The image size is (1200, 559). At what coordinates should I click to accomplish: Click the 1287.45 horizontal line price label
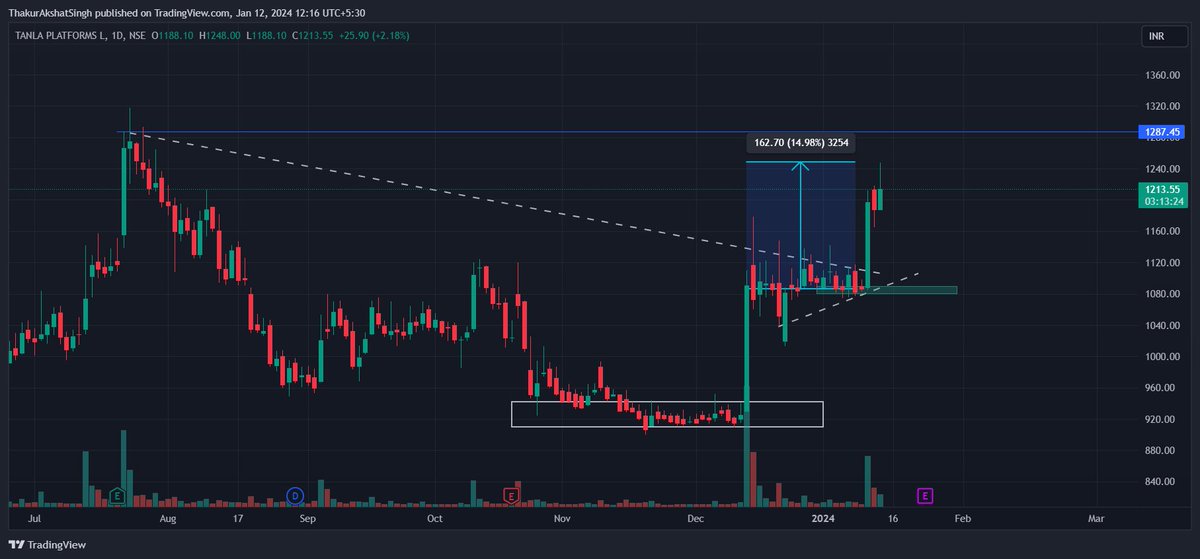click(1163, 132)
